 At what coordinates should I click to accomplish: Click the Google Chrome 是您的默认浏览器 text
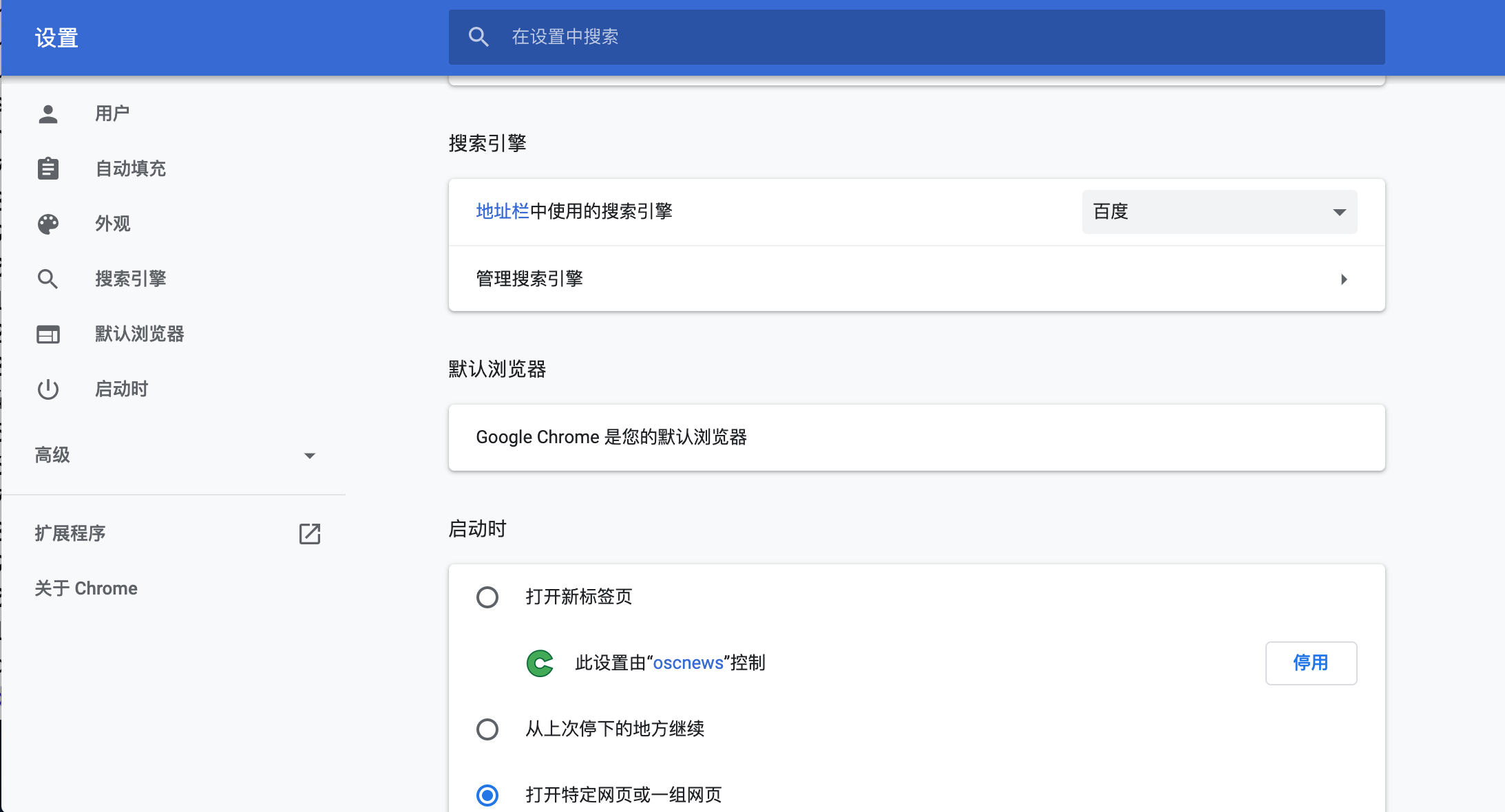pos(611,437)
